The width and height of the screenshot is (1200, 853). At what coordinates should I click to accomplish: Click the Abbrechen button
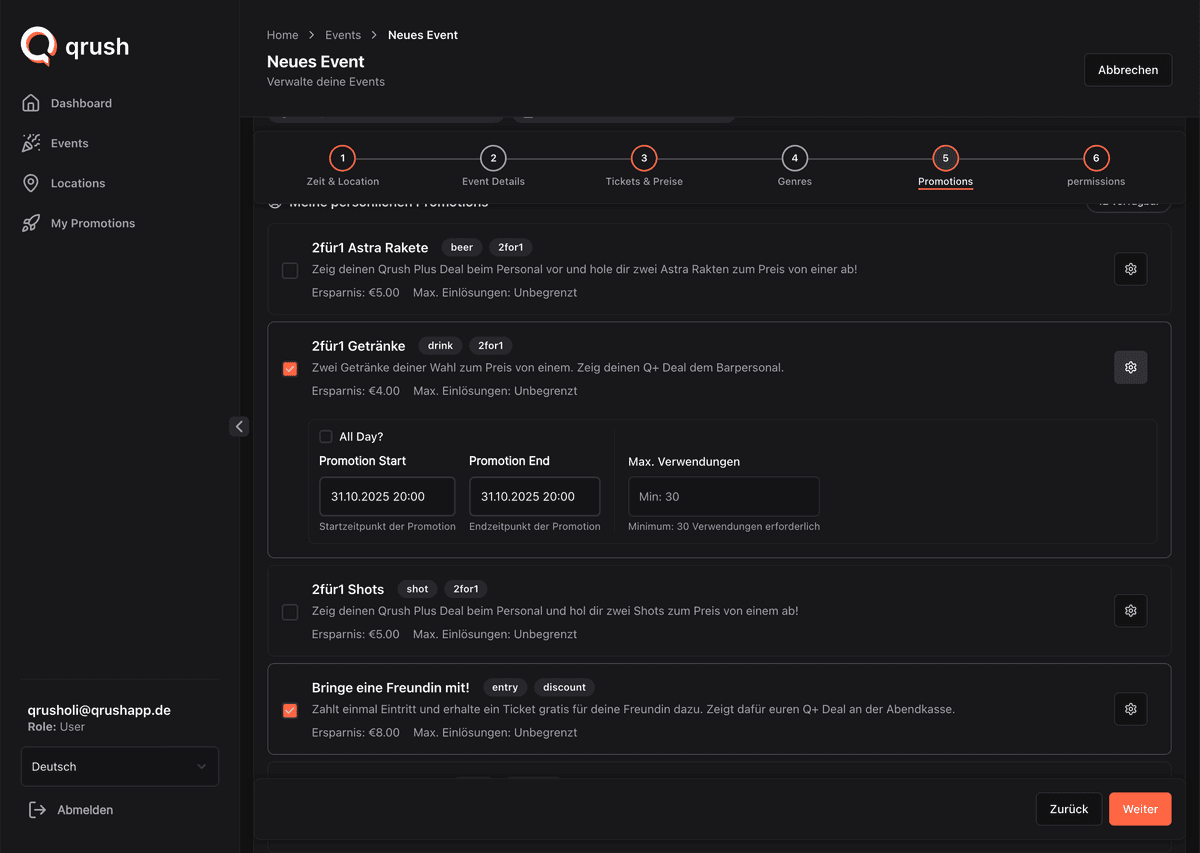1128,70
